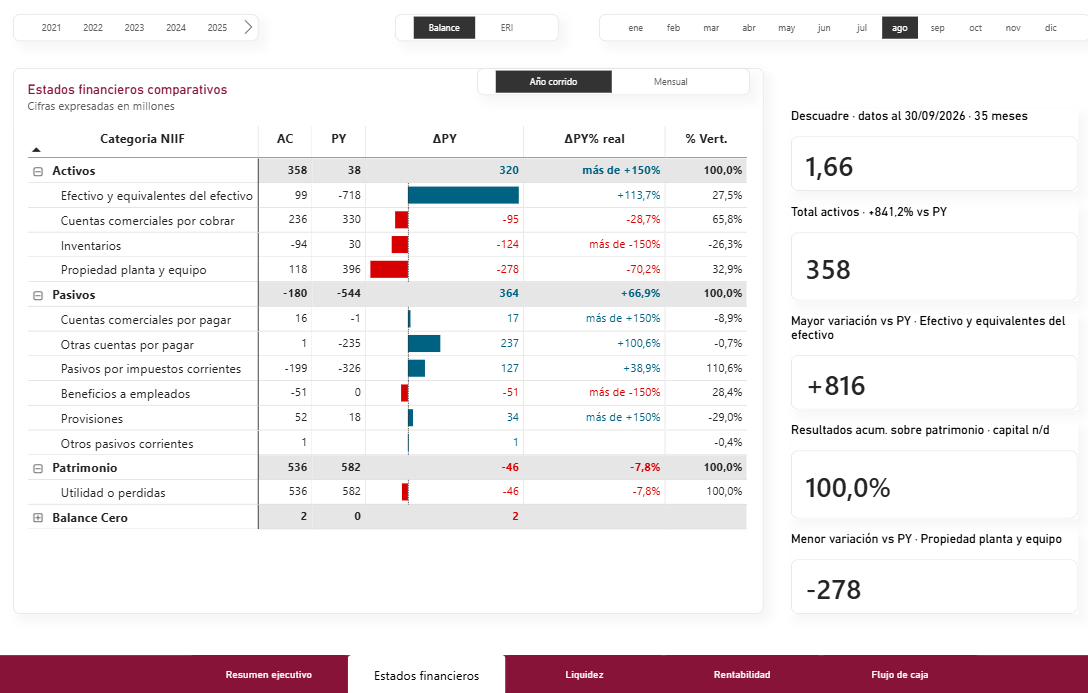Click the Utilidad o perdidas row label
The height and width of the screenshot is (693, 1088).
(x=113, y=493)
